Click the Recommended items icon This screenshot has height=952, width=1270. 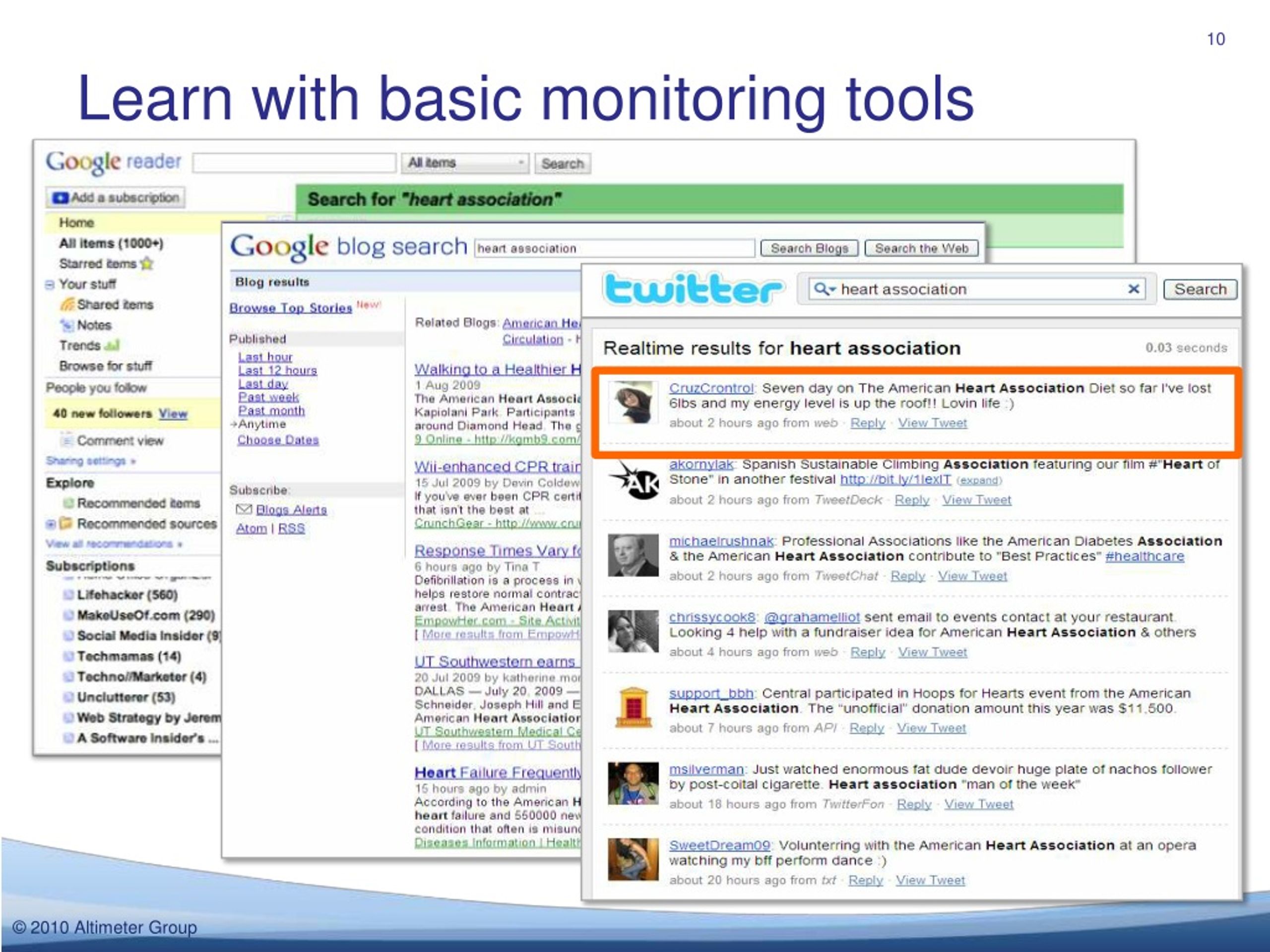pos(68,503)
